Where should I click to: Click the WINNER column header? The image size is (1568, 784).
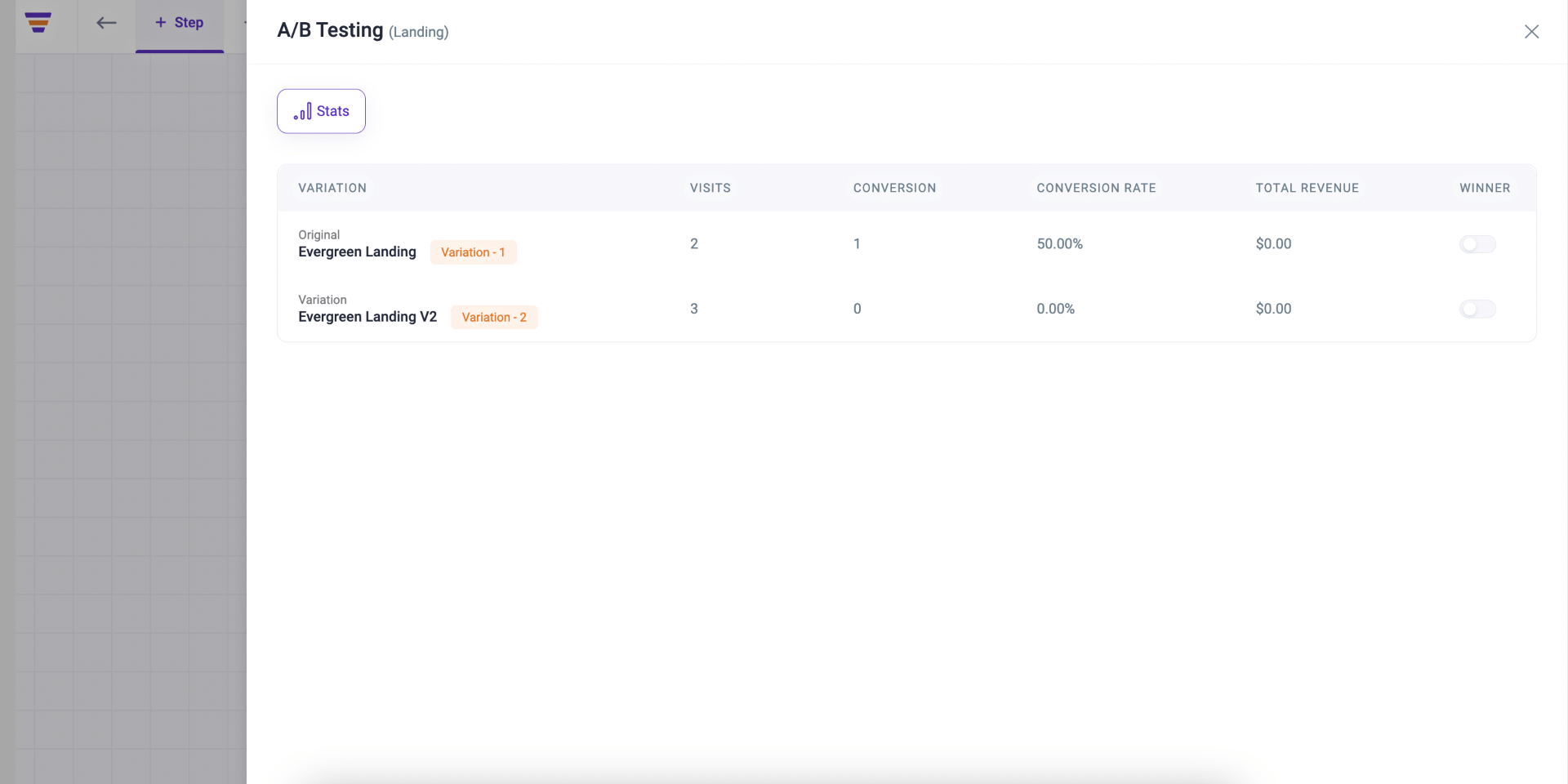point(1485,188)
